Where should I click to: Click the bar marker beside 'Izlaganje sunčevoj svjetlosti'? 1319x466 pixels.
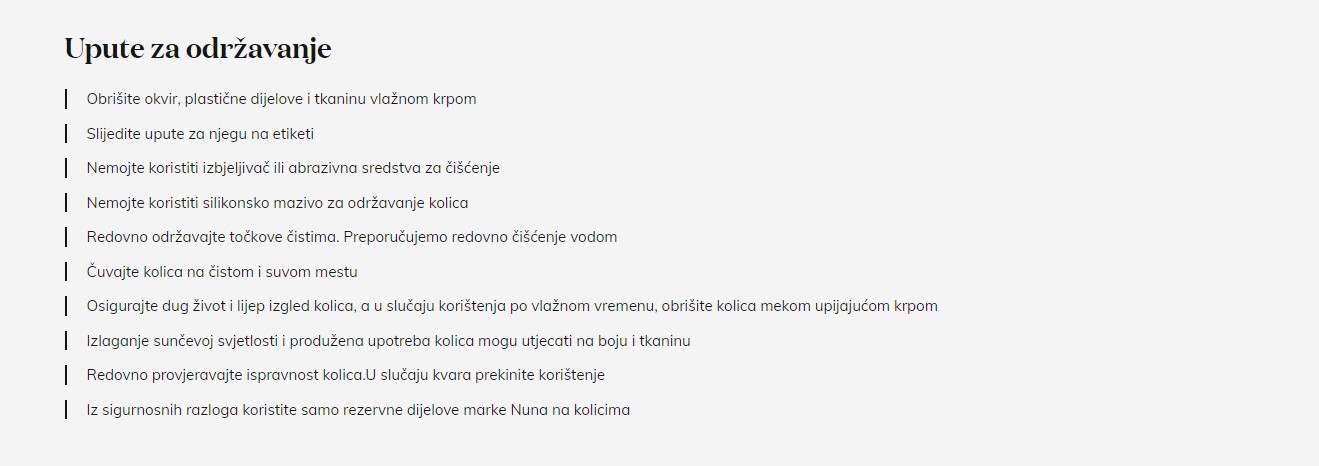pyautogui.click(x=66, y=341)
